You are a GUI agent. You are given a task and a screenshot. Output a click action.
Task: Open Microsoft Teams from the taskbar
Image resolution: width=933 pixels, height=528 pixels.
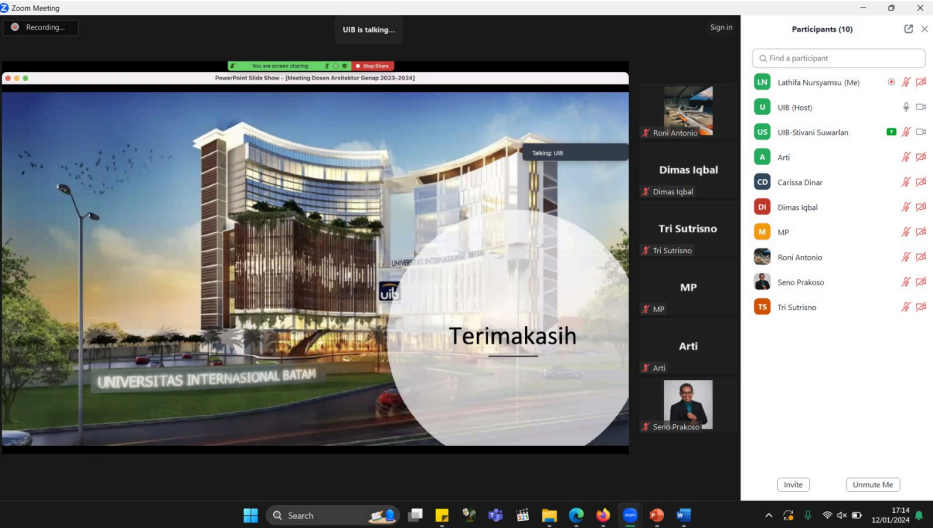[495, 515]
